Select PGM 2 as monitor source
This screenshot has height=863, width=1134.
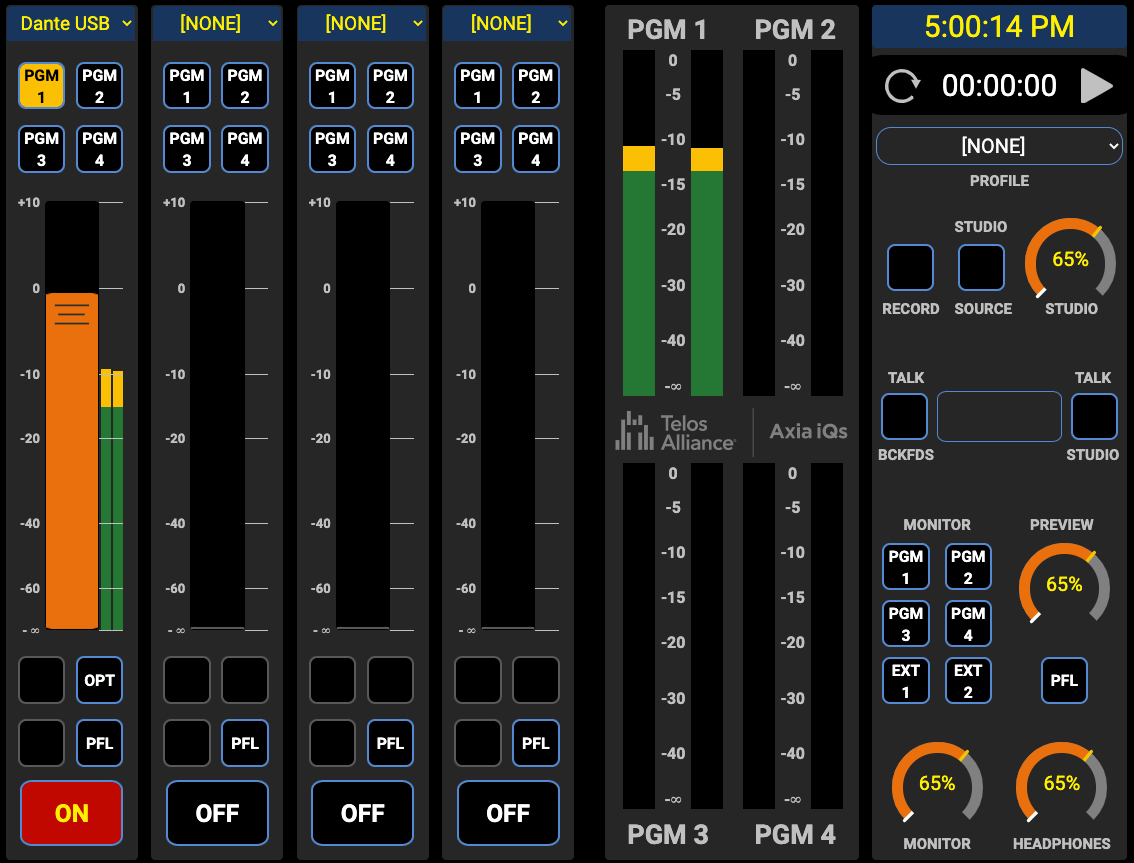(968, 567)
